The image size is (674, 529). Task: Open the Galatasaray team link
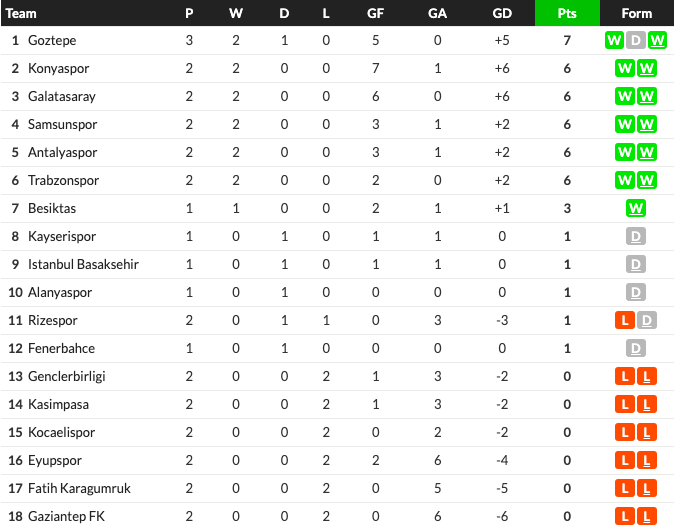(x=62, y=96)
